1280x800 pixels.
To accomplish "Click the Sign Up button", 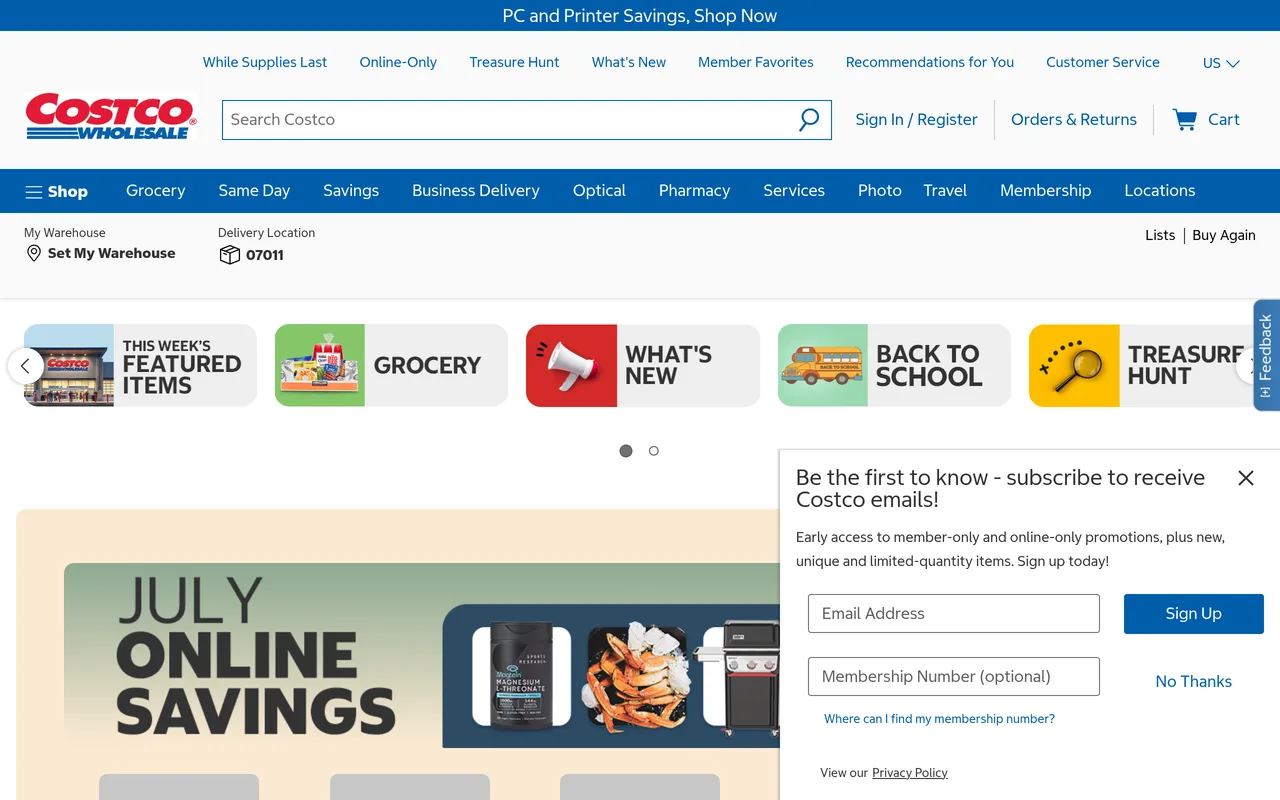I will (1194, 614).
